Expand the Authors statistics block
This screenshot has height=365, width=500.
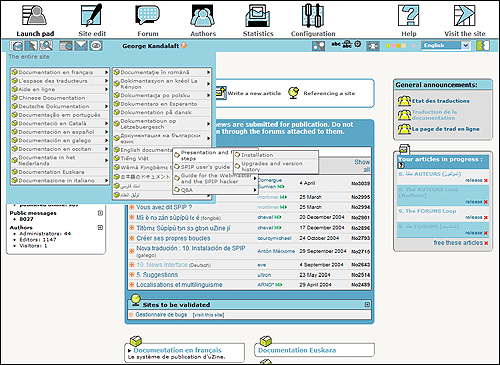(x=100, y=227)
